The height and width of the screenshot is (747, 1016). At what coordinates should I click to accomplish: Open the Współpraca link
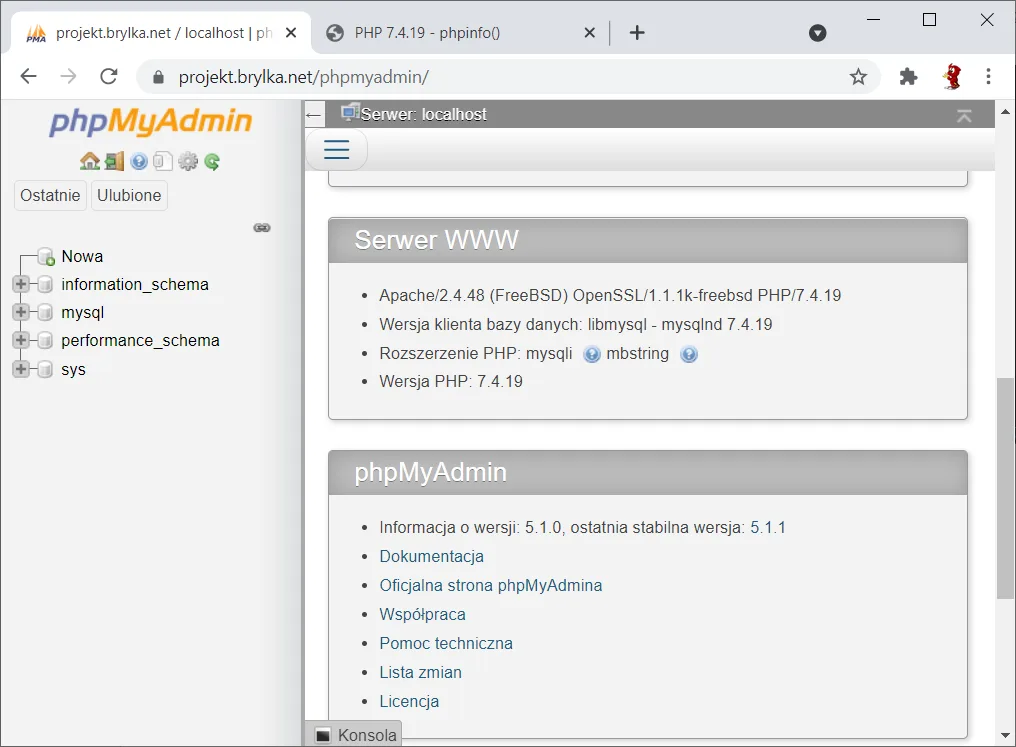(x=422, y=615)
